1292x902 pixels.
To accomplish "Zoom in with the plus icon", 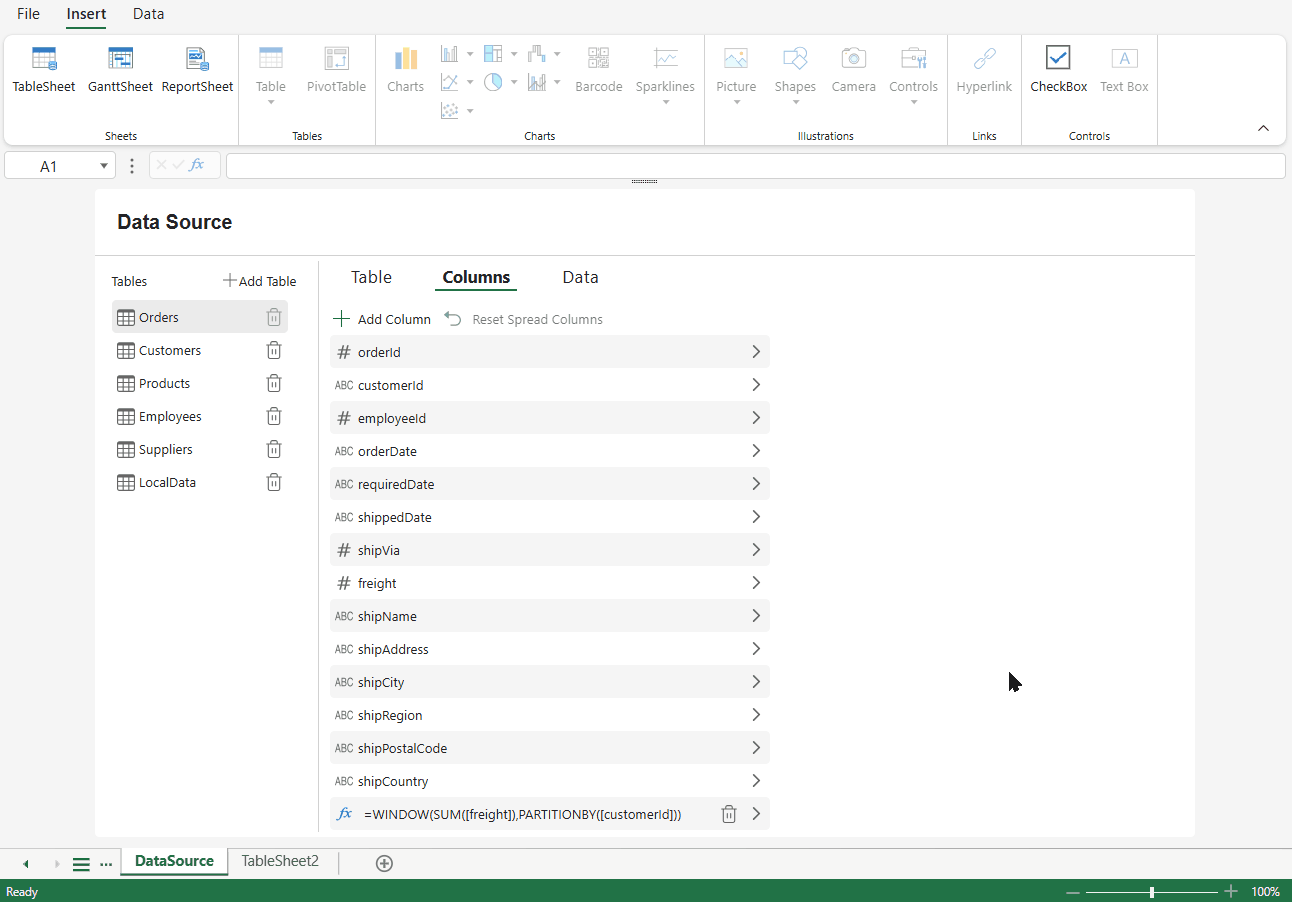I will (1231, 892).
